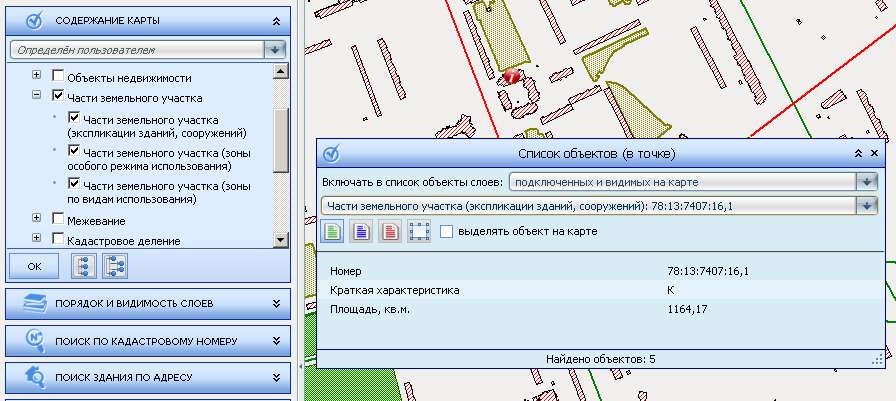Expand the Поиск по кадастровому номеру panel
896x401 pixels.
pyautogui.click(x=277, y=341)
